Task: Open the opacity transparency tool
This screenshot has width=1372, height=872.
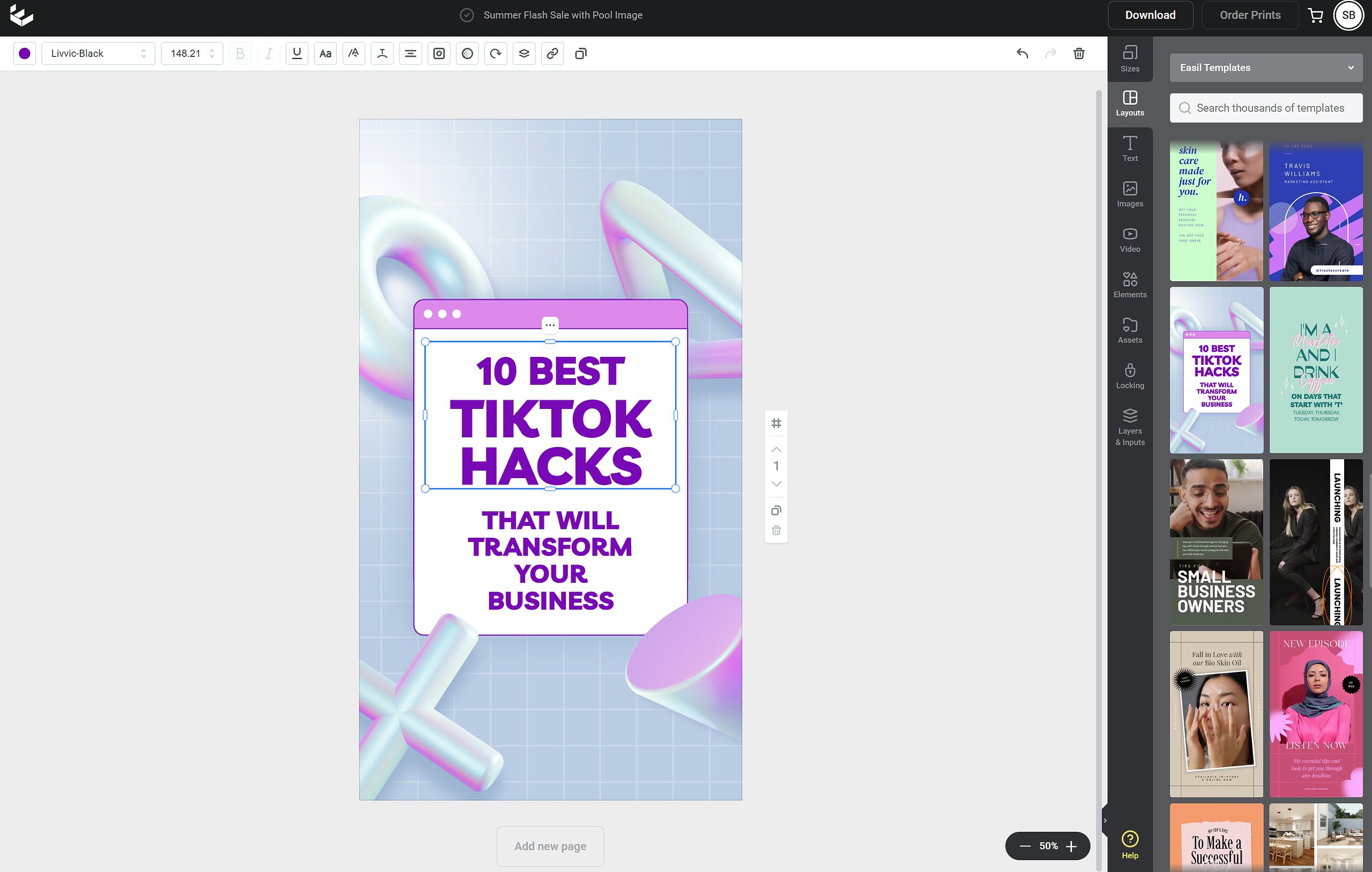Action: (x=467, y=54)
